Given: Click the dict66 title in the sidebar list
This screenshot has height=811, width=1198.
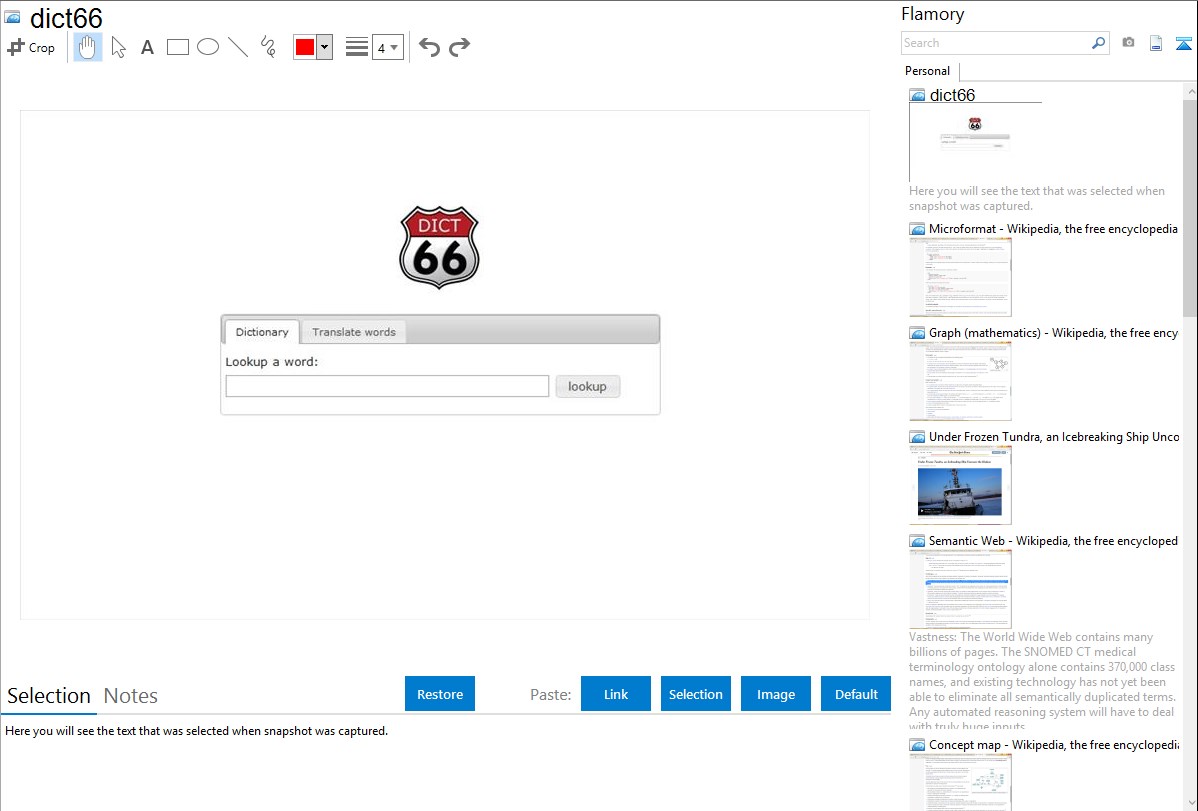Looking at the screenshot, I should (x=952, y=95).
